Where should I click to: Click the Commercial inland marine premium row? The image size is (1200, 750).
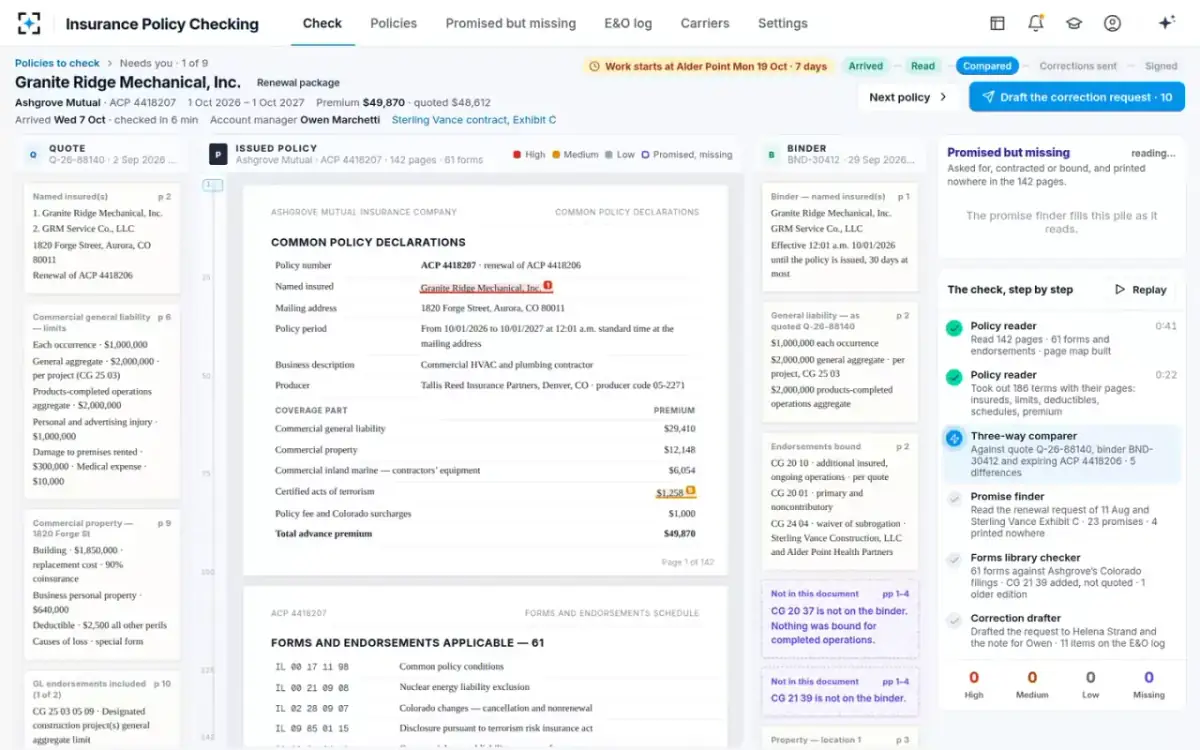click(485, 470)
